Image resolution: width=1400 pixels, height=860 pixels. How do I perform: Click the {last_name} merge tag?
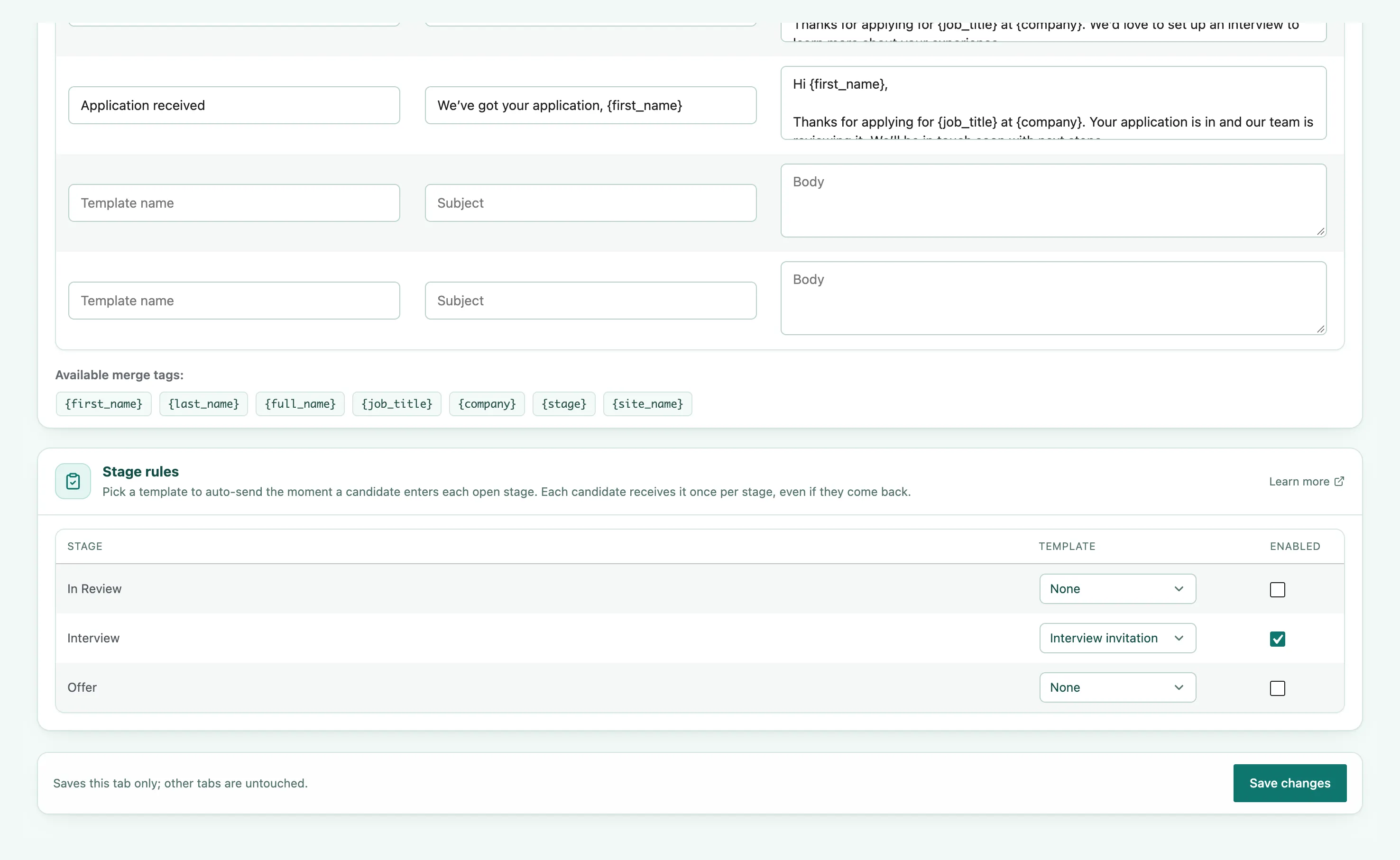coord(203,404)
